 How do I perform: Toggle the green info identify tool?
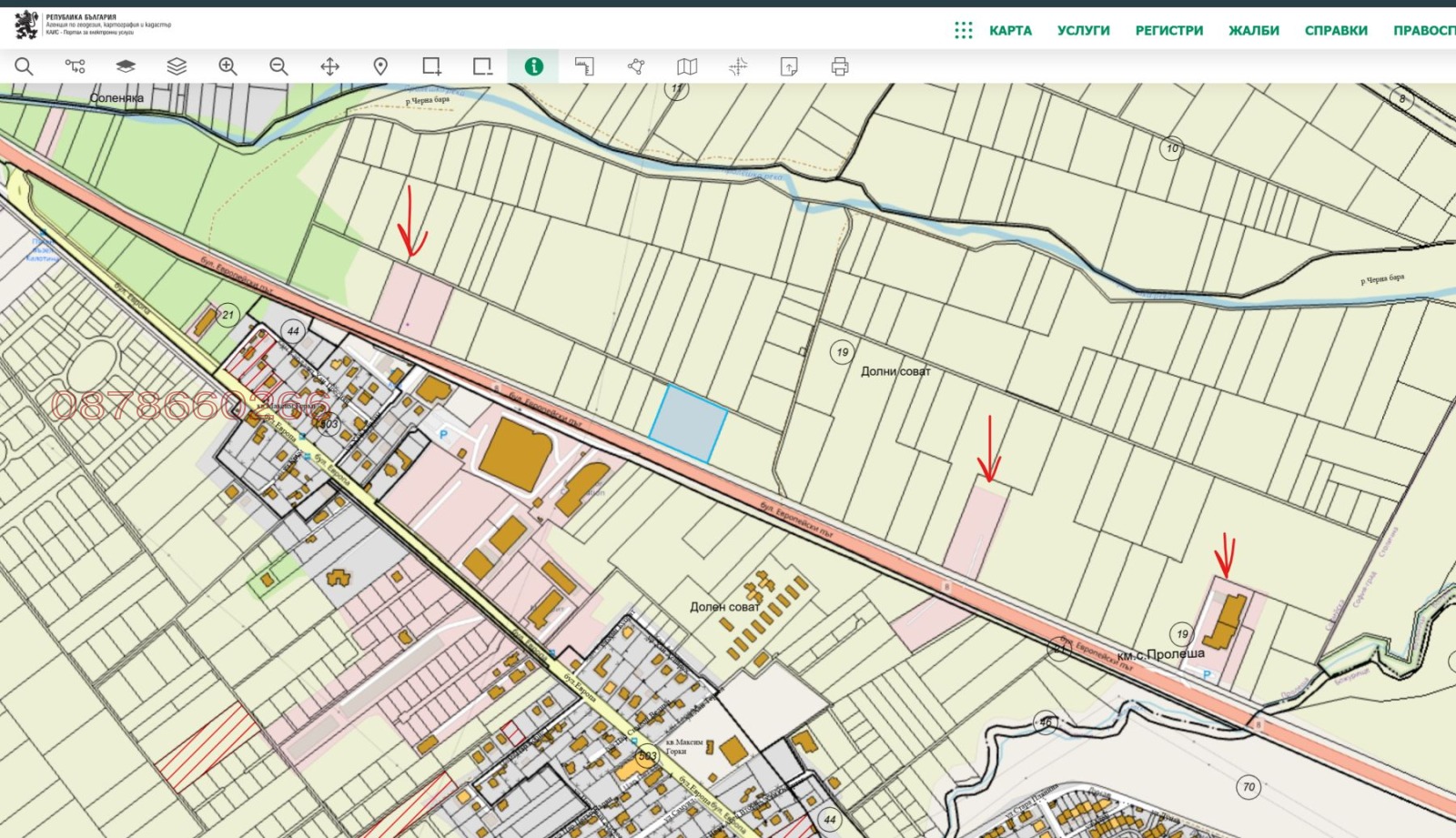(x=533, y=66)
